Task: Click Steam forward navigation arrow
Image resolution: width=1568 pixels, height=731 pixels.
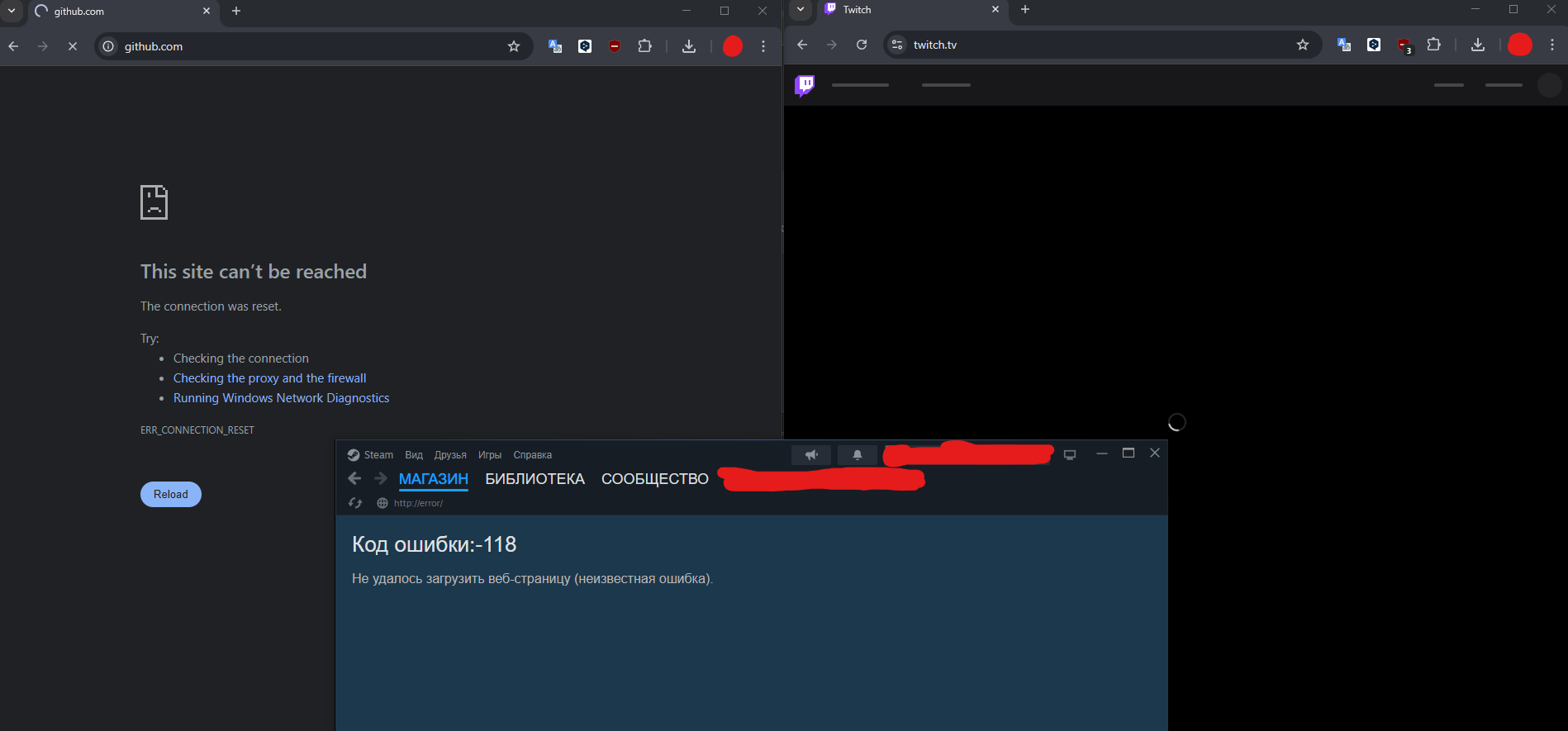Action: 381,478
